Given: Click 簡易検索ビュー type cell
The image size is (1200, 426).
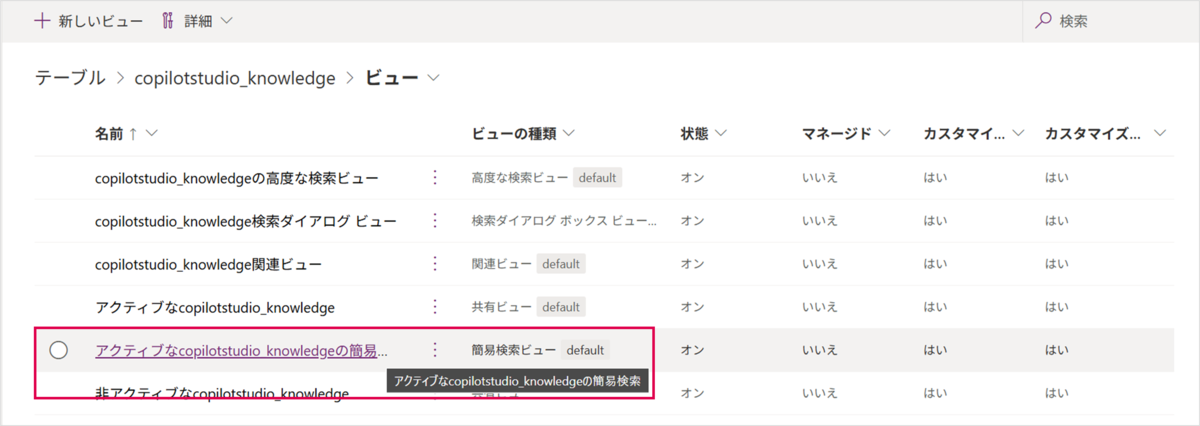Looking at the screenshot, I should [514, 350].
